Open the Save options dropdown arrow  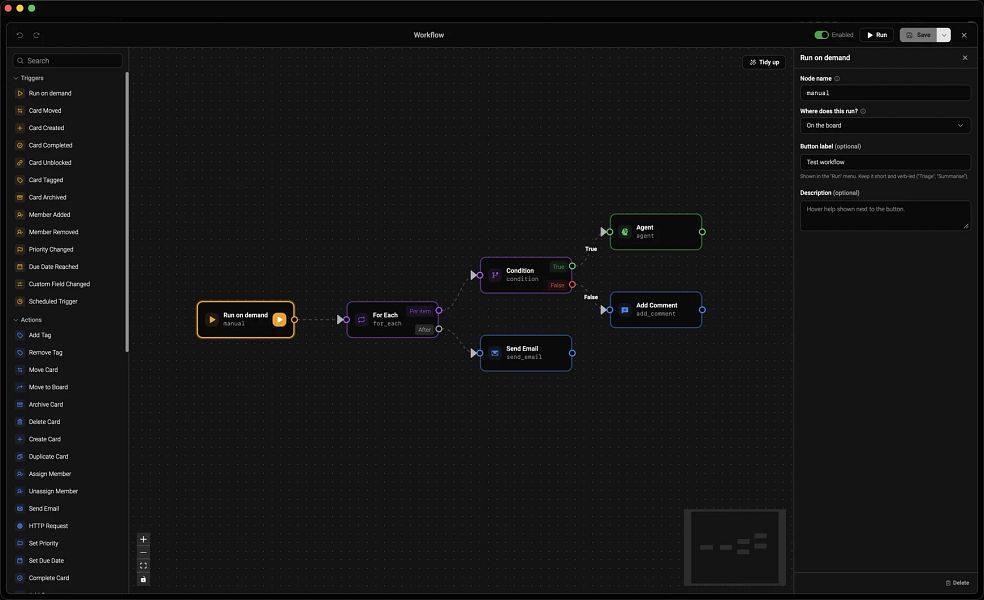pos(944,35)
